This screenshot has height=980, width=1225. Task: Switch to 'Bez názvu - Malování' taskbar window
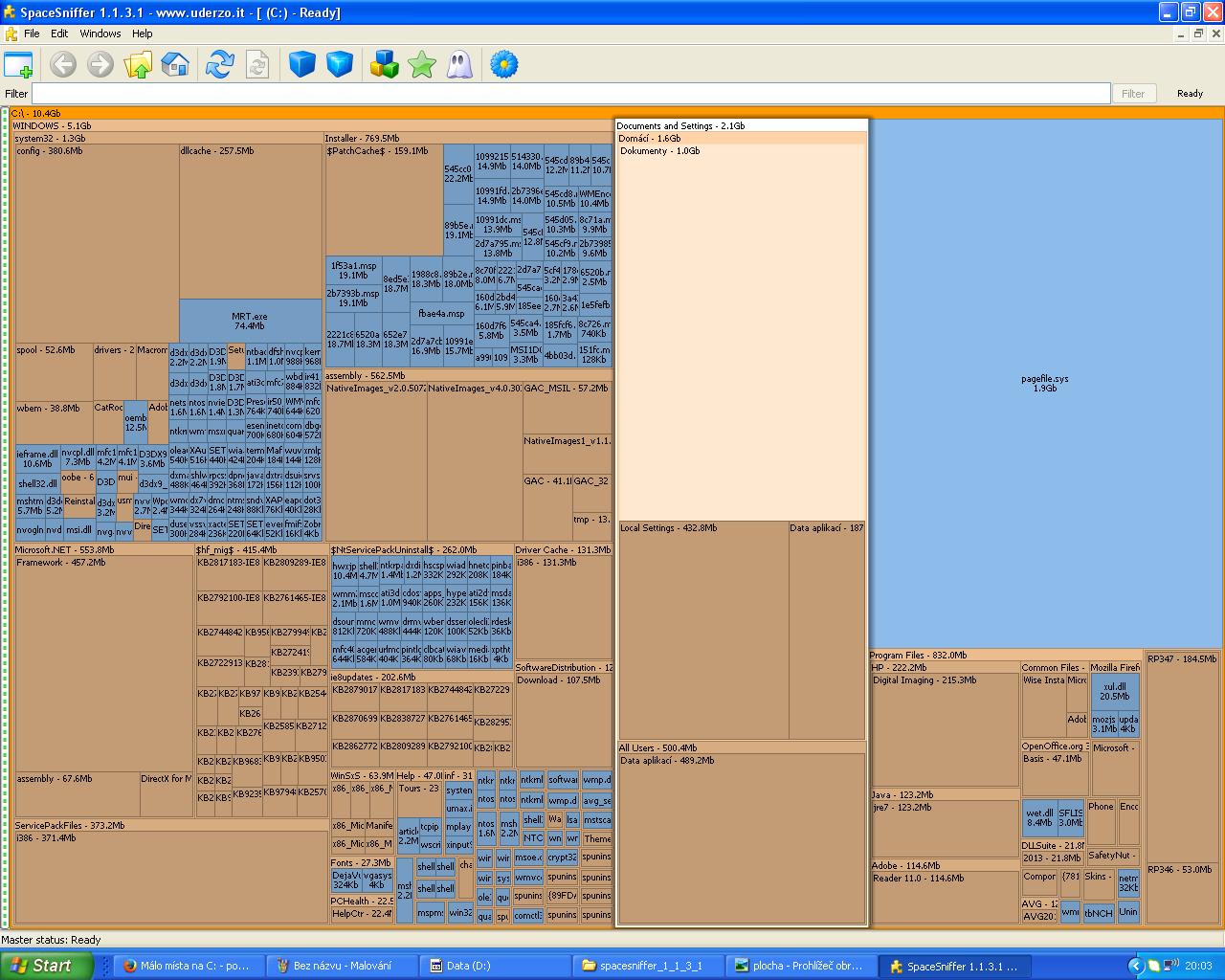pyautogui.click(x=342, y=966)
